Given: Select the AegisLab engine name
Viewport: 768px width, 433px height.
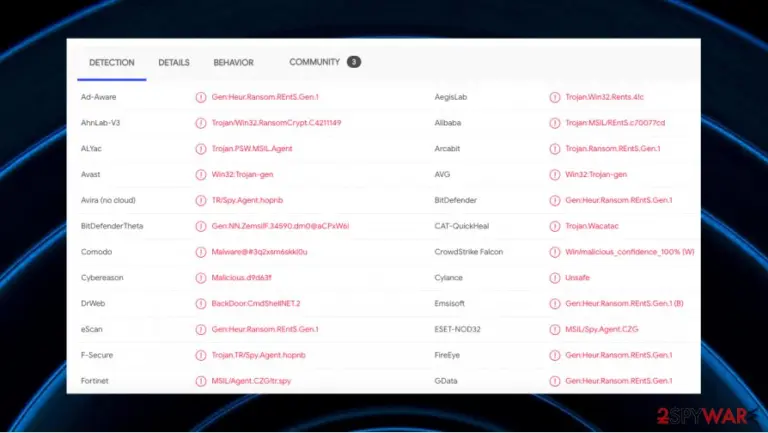Looking at the screenshot, I should 451,97.
